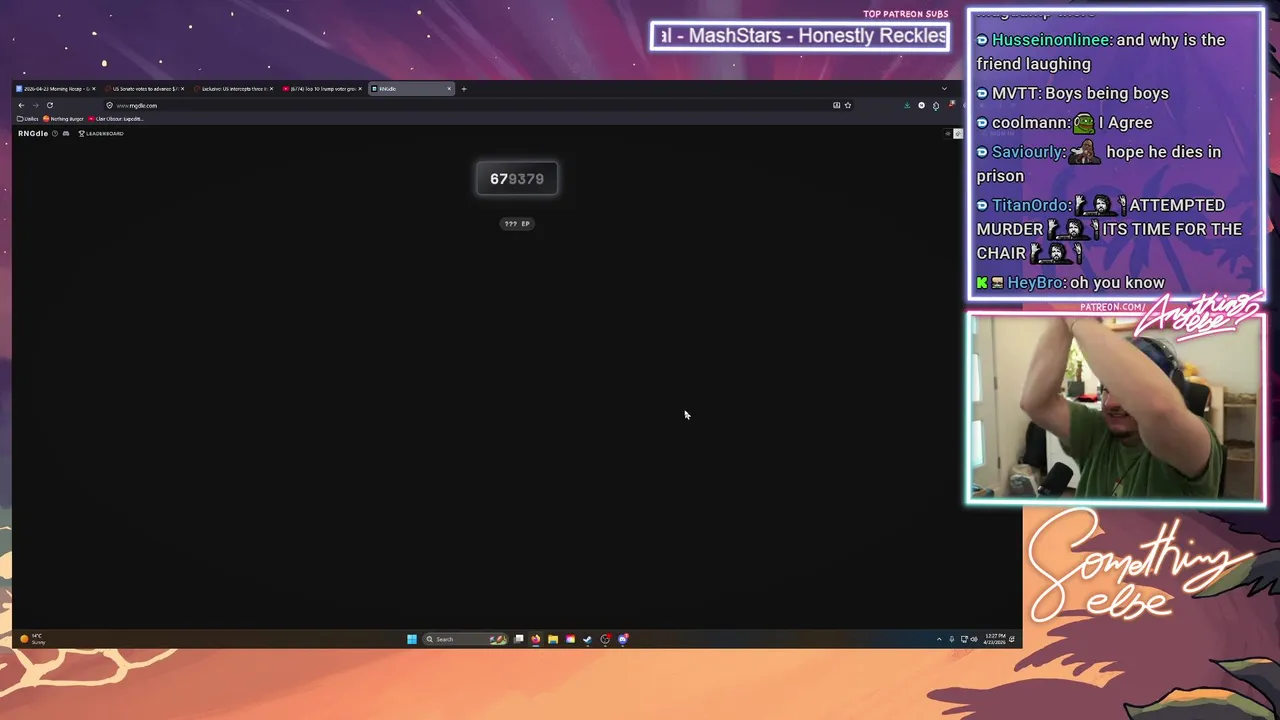Open Discord from the taskbar
The width and height of the screenshot is (1280, 720).
pyautogui.click(x=622, y=639)
